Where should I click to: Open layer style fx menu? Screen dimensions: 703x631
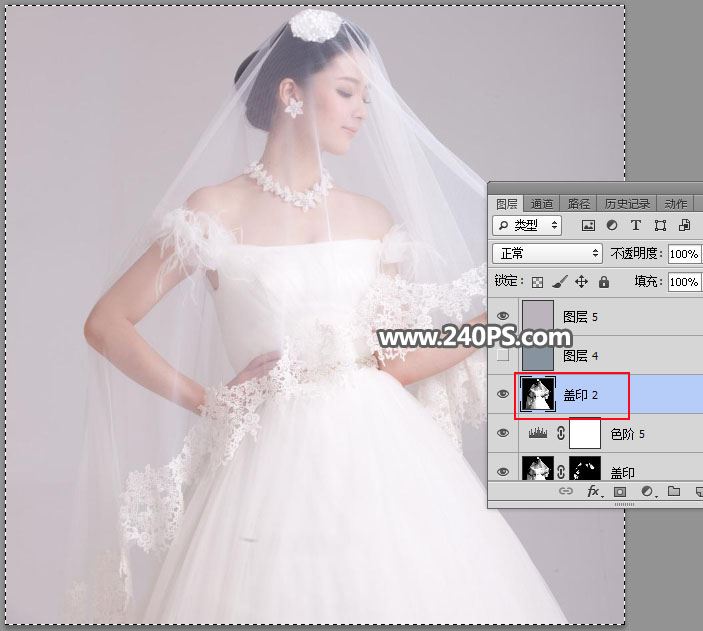coord(595,492)
